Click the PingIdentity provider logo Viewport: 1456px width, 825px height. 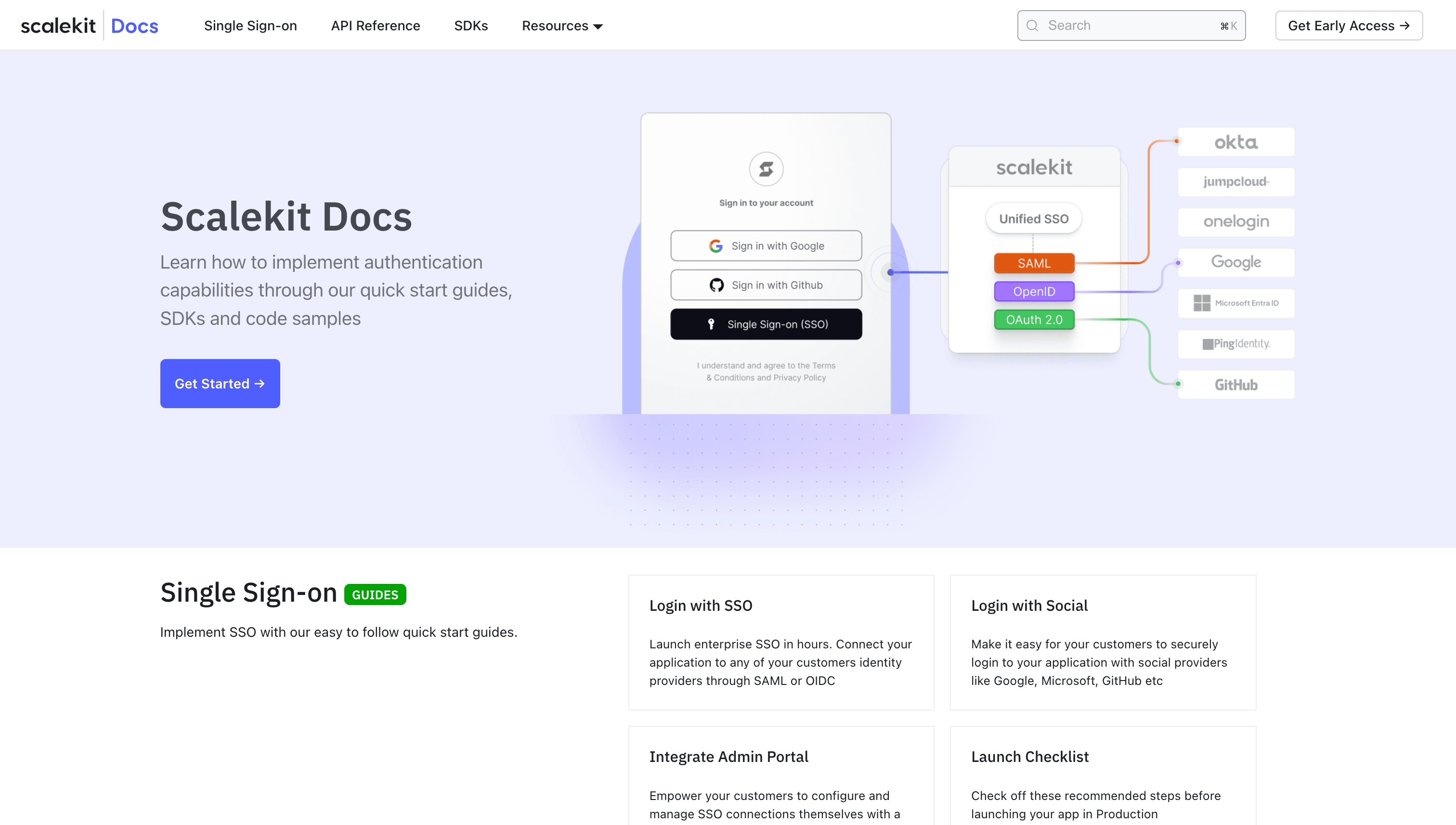(1235, 344)
